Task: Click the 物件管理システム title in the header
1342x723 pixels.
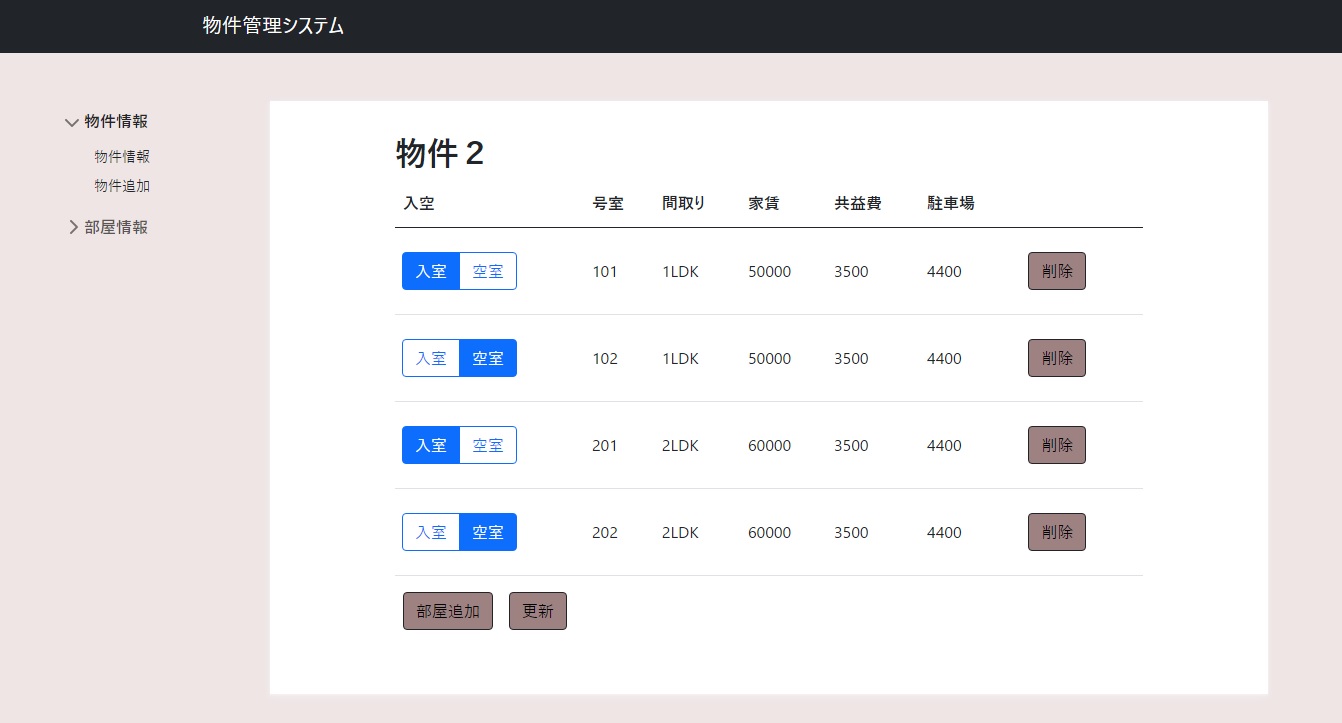Action: pyautogui.click(x=272, y=26)
